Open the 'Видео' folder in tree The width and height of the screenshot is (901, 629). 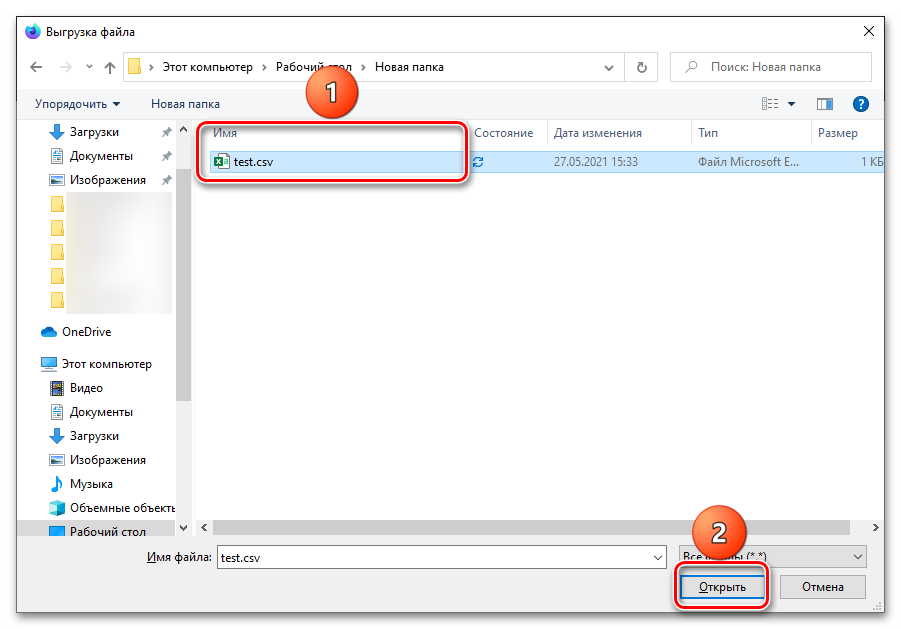86,388
